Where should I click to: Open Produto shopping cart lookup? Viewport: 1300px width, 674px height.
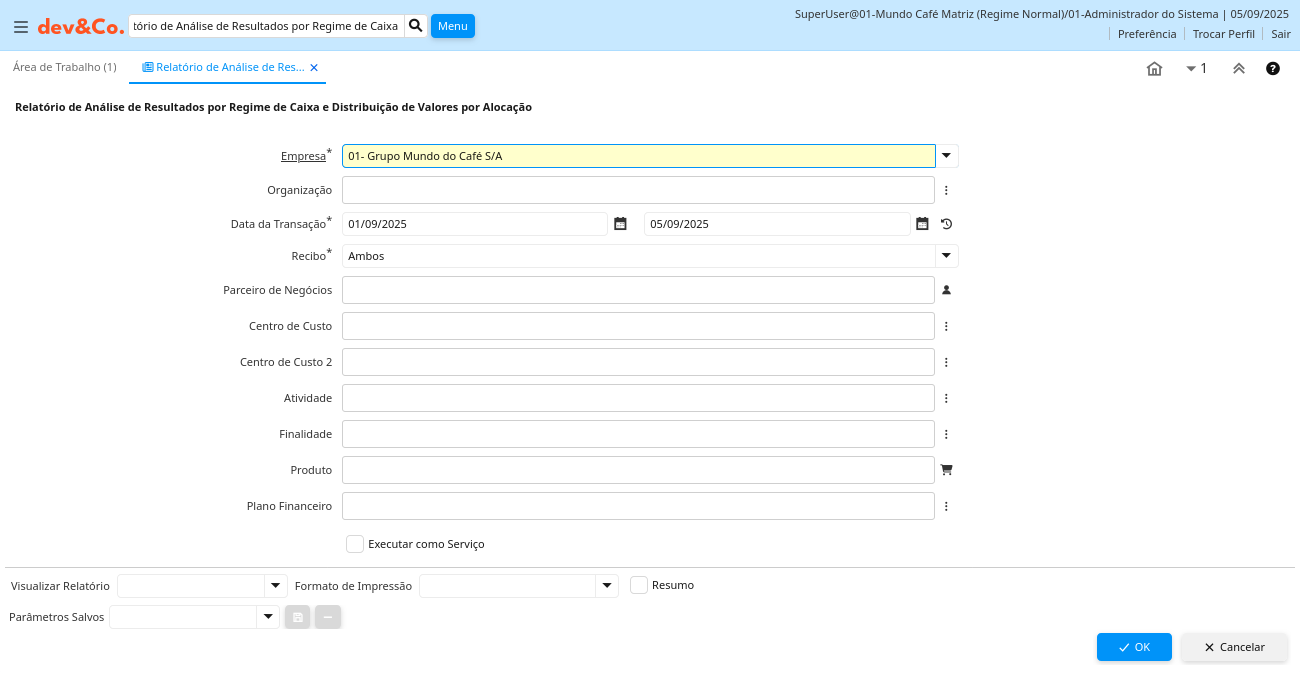pyautogui.click(x=946, y=470)
